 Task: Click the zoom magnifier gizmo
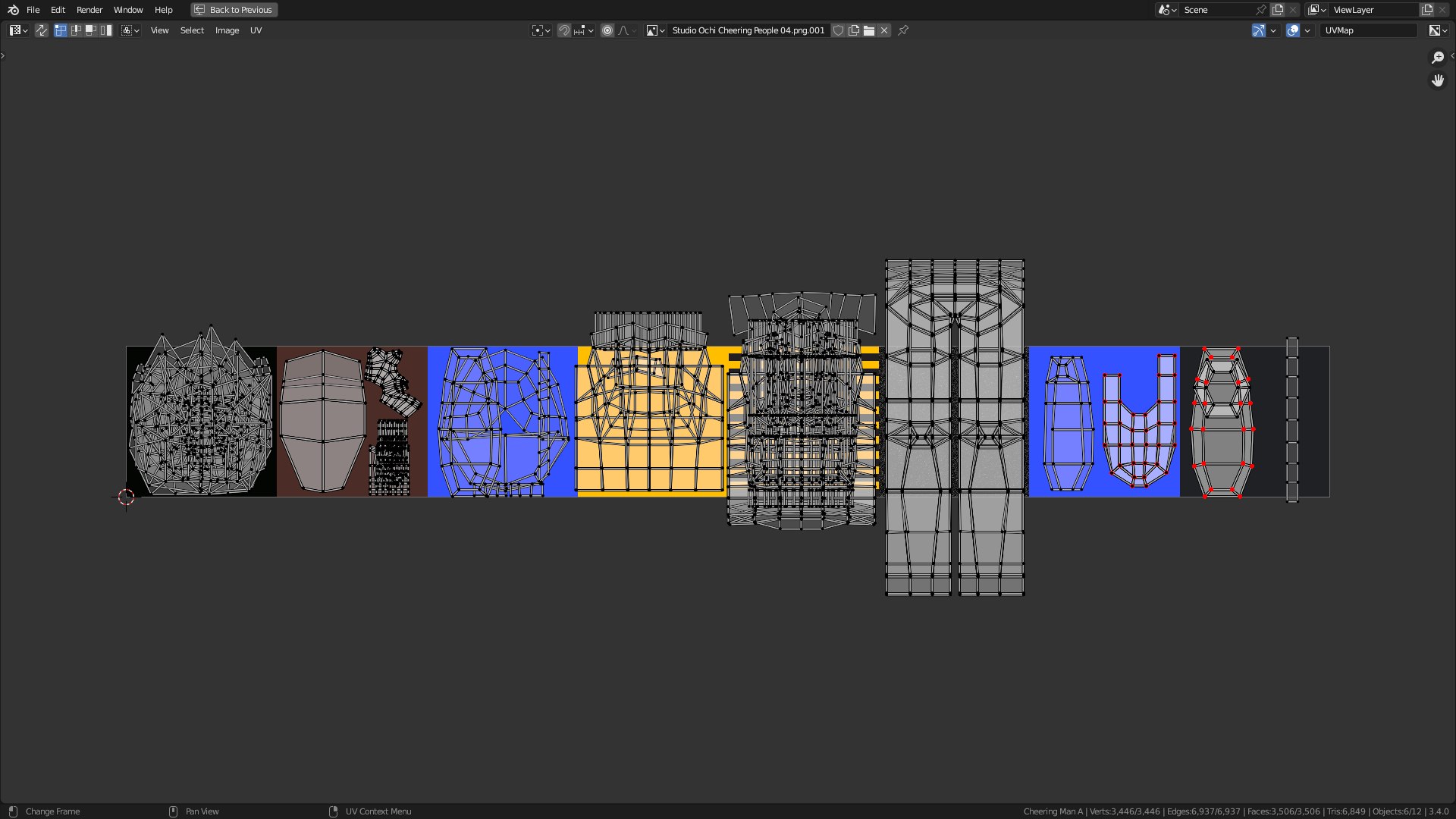pyautogui.click(x=1438, y=58)
